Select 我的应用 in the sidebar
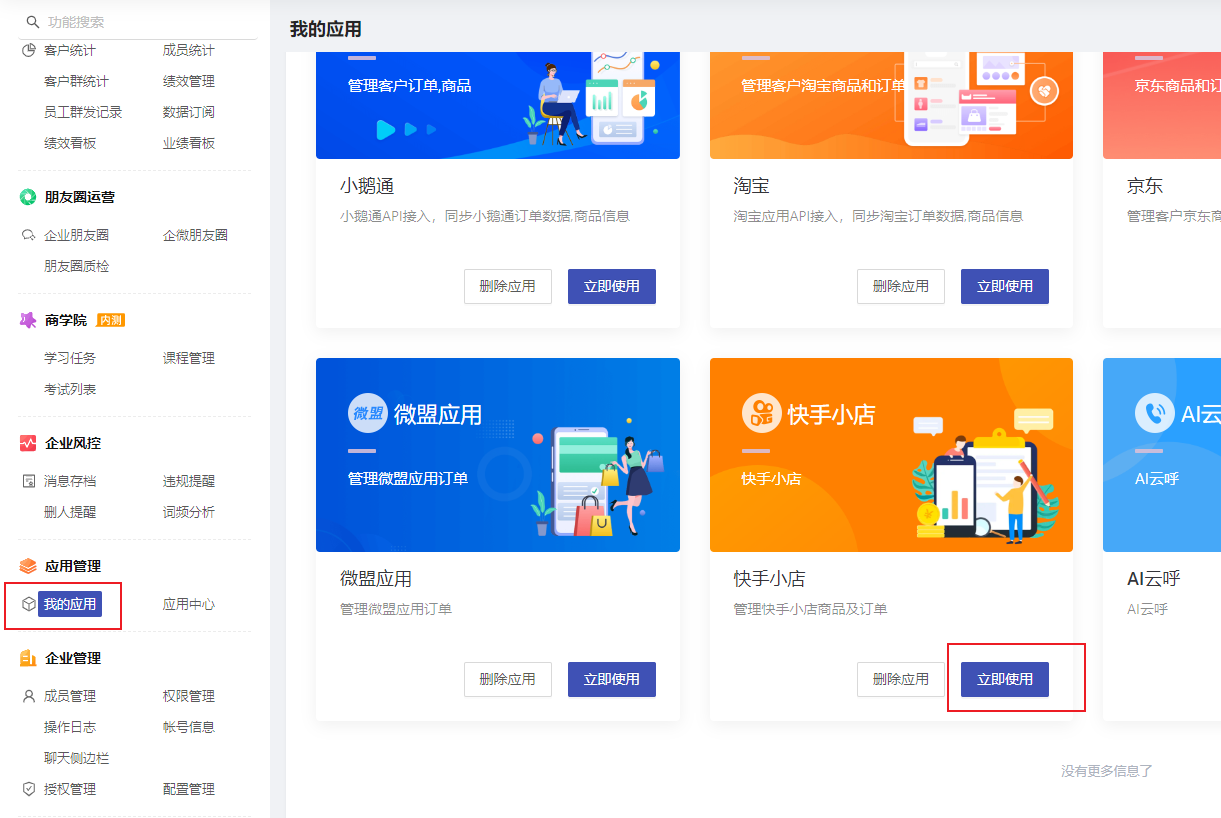 (70, 604)
